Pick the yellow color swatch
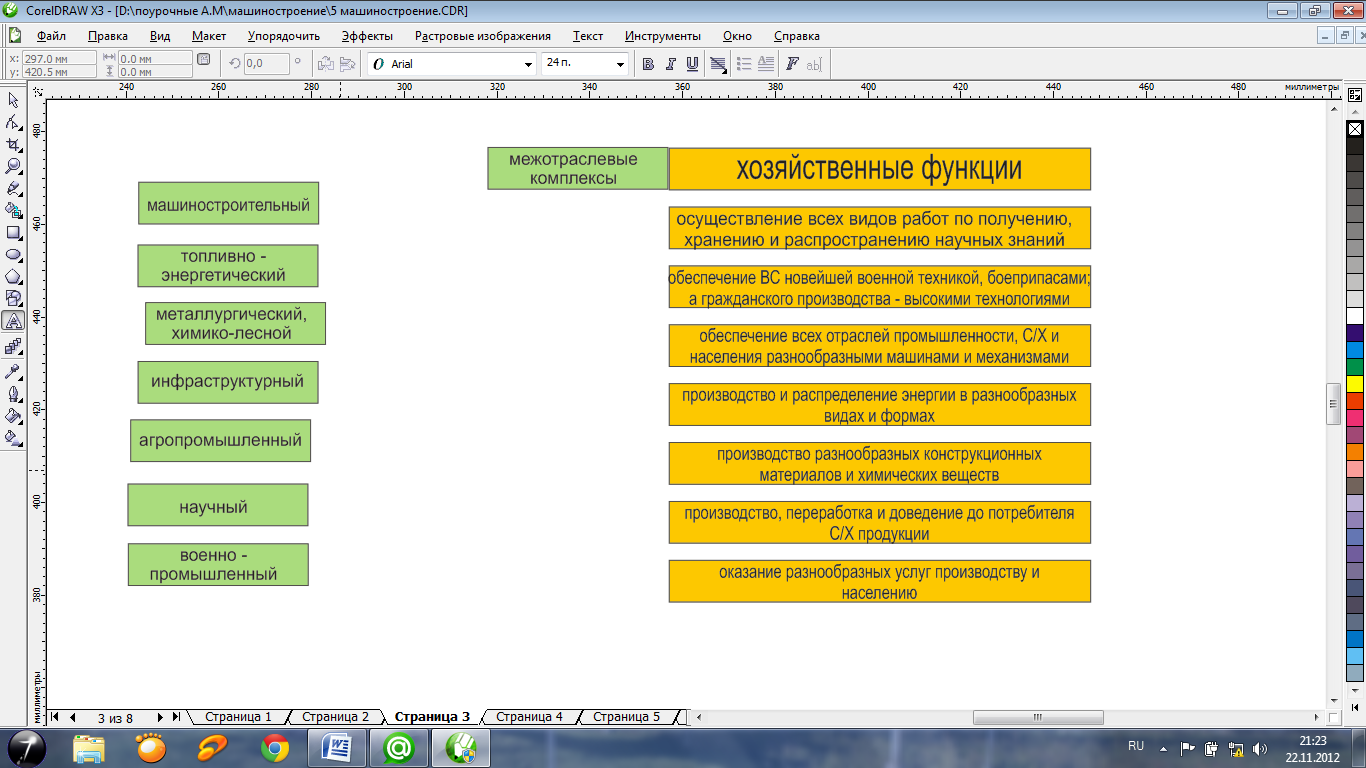1366x768 pixels. pos(1355,383)
